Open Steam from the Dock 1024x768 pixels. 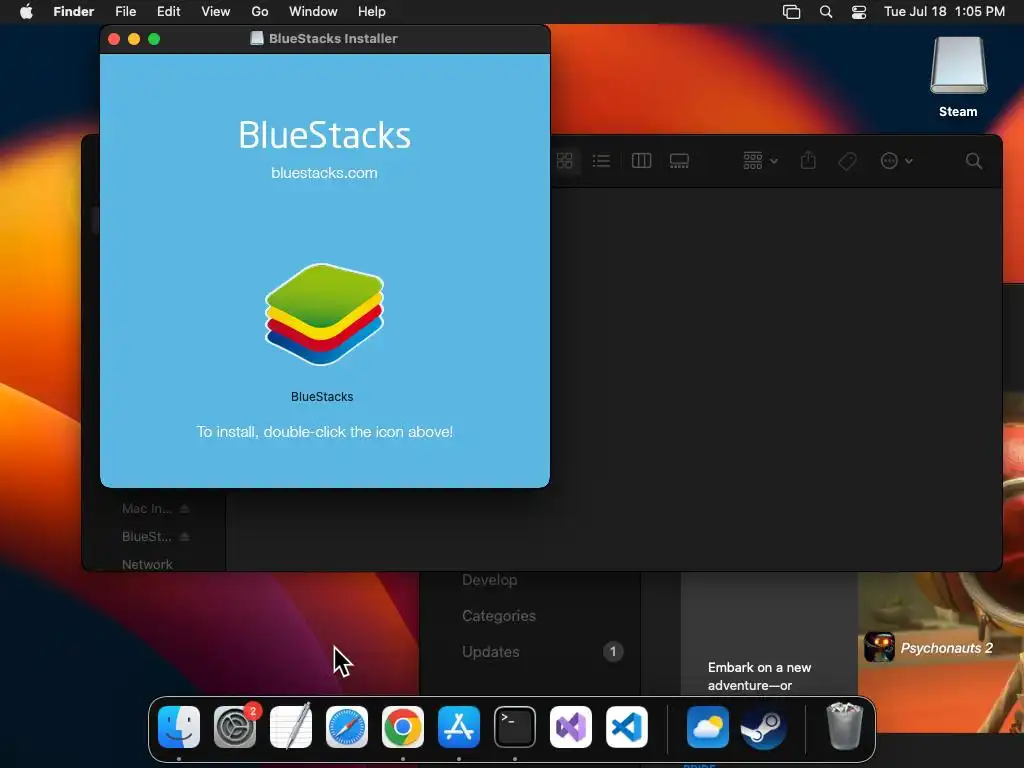click(x=763, y=727)
